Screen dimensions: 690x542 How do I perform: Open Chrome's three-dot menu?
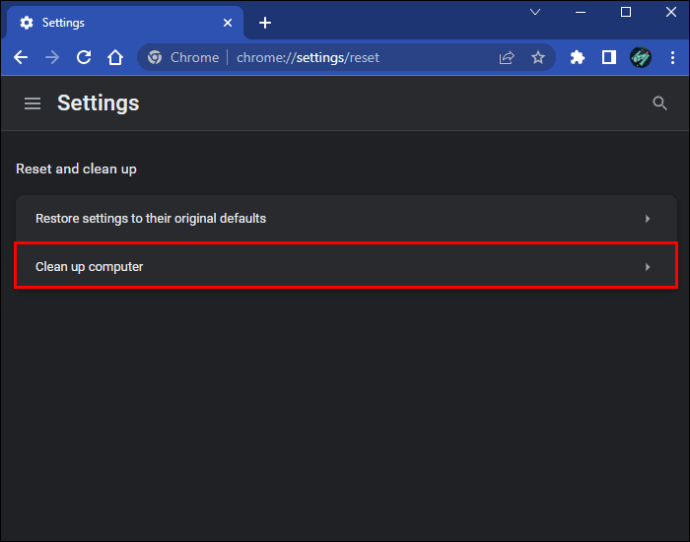coord(672,57)
